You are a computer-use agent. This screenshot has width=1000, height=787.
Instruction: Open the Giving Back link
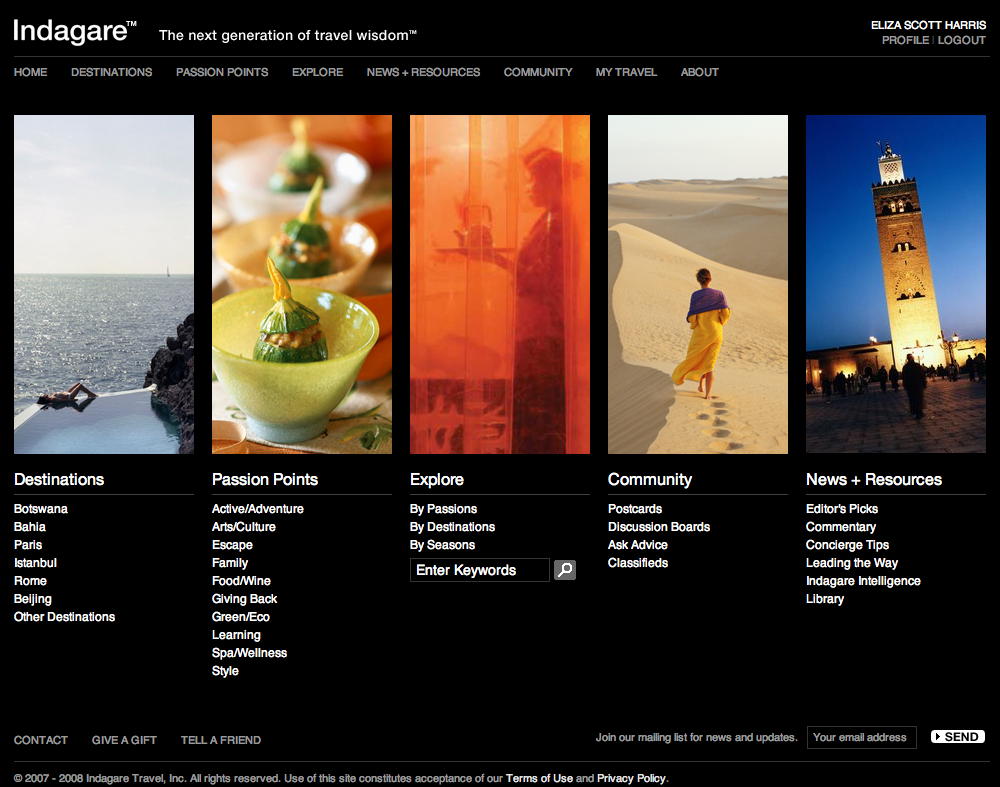pyautogui.click(x=244, y=599)
